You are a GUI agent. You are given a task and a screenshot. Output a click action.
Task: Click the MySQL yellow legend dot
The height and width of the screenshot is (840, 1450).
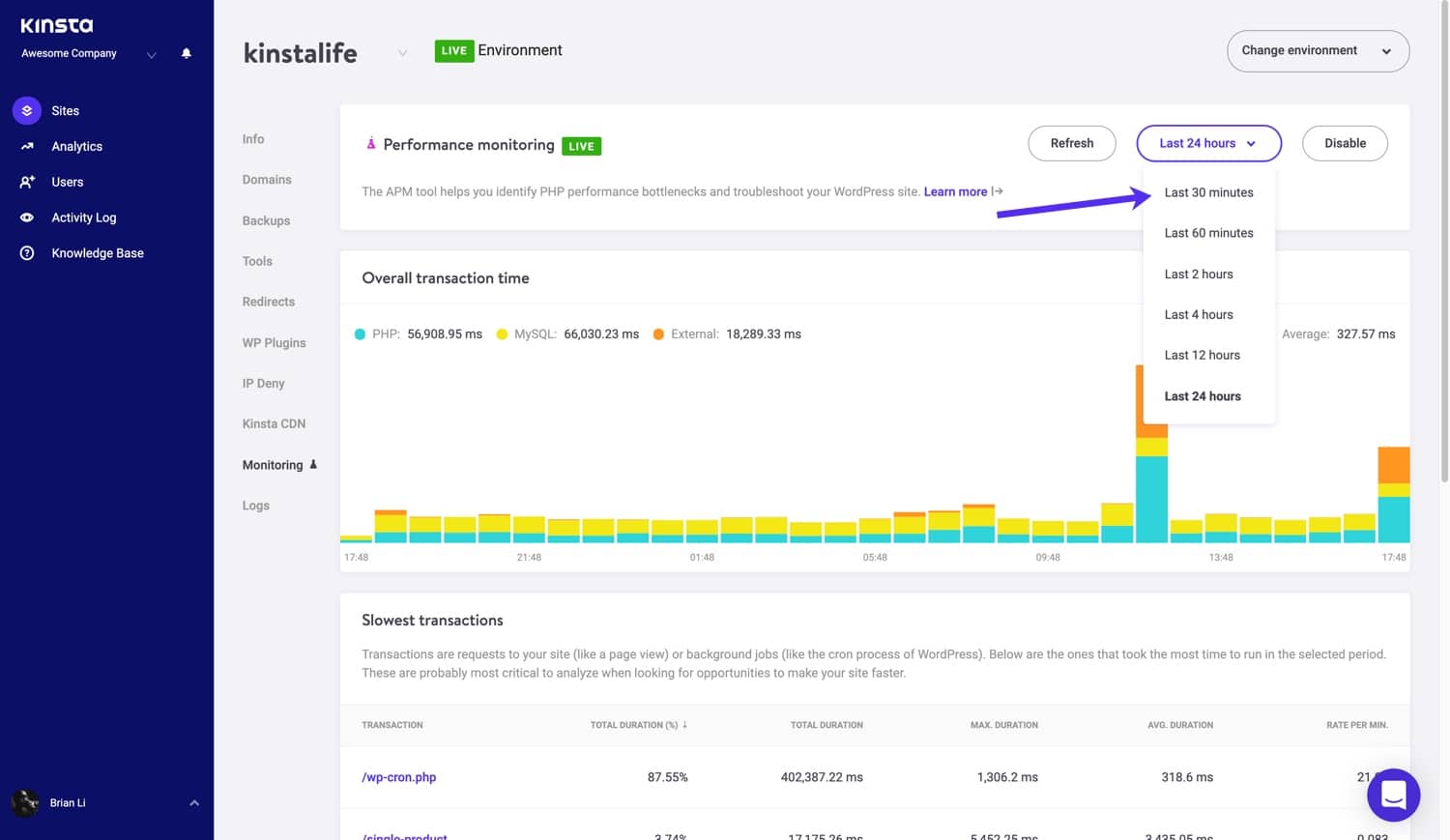click(x=502, y=334)
